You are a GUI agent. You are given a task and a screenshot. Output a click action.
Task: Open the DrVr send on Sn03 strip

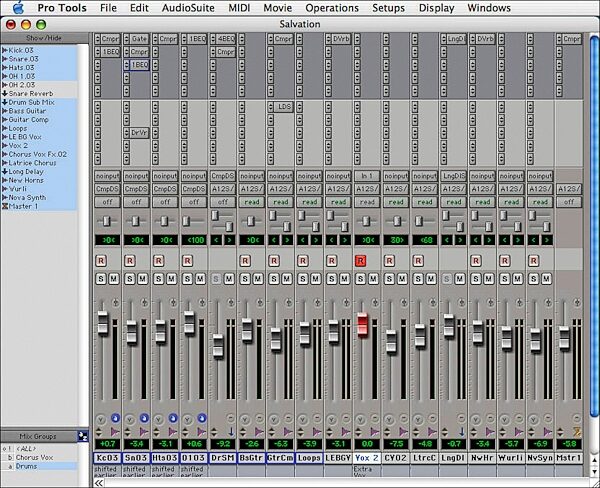click(x=139, y=133)
